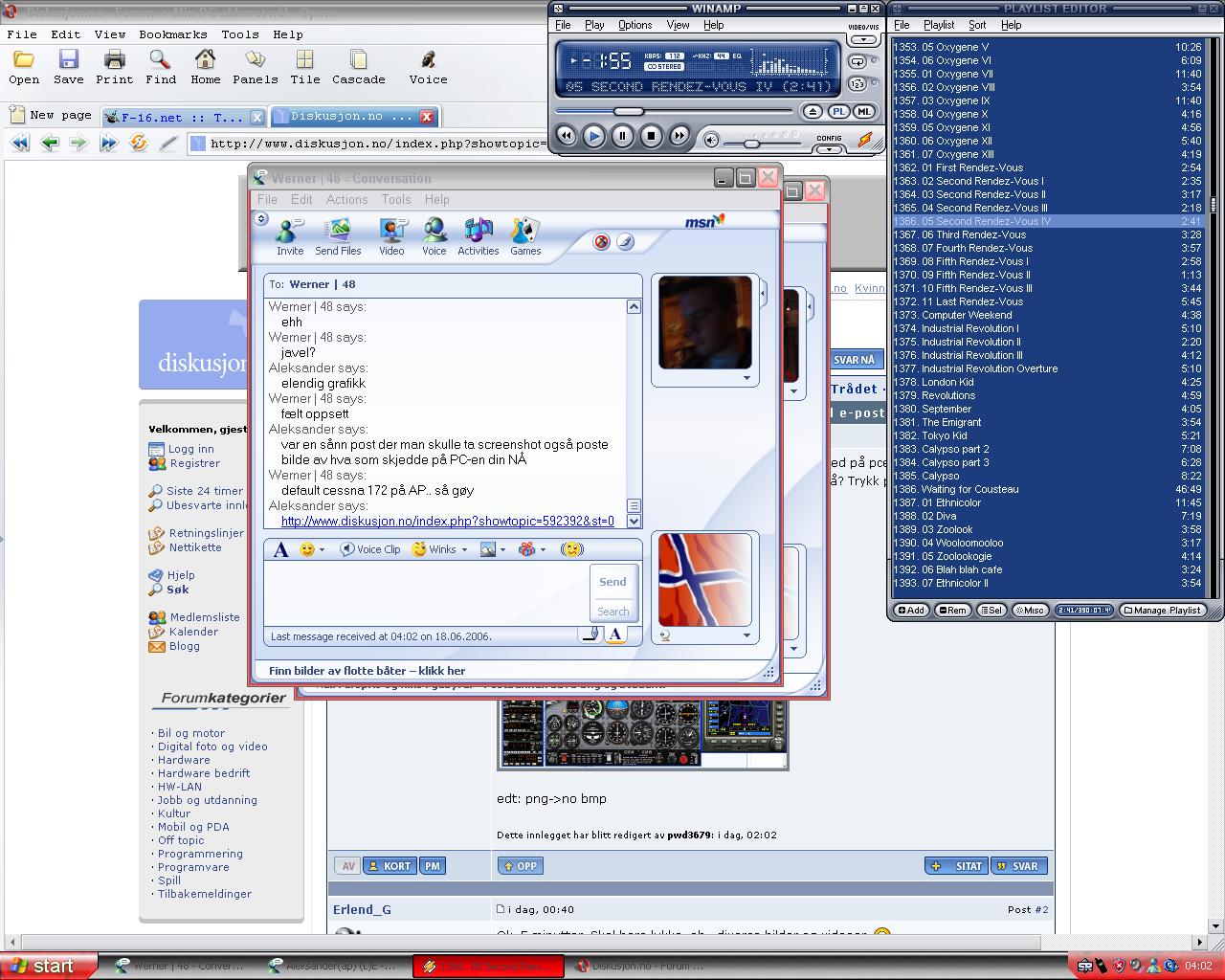Viewport: 1225px width, 980px height.
Task: Toggle Winamp media library ML button
Action: (864, 112)
